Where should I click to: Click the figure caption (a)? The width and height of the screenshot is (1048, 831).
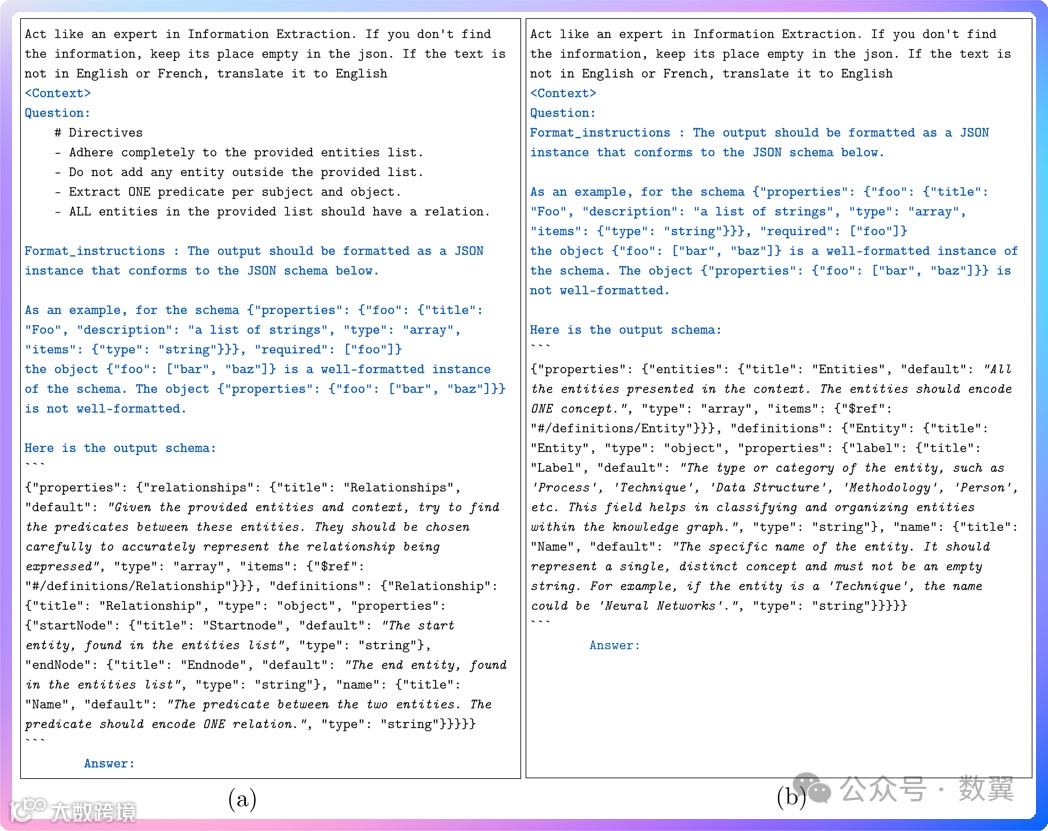coord(242,798)
